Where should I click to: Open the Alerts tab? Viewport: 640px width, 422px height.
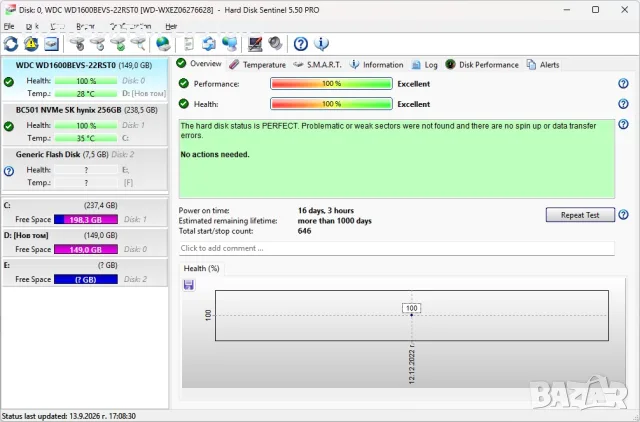pos(543,64)
